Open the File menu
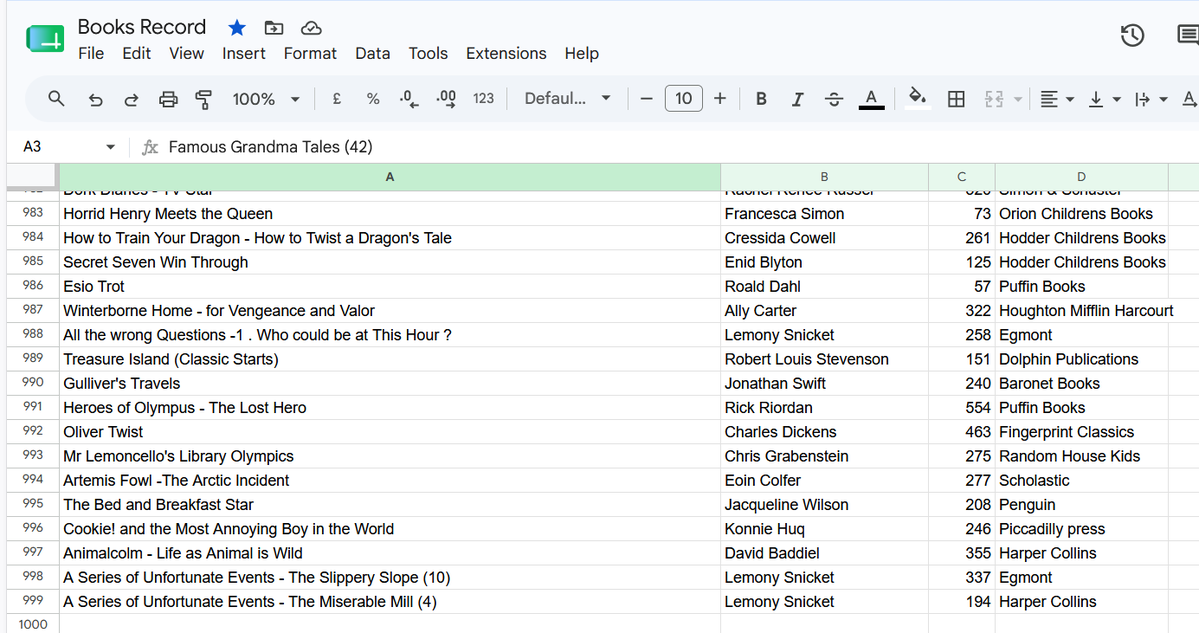Viewport: 1199px width, 633px height. click(91, 54)
